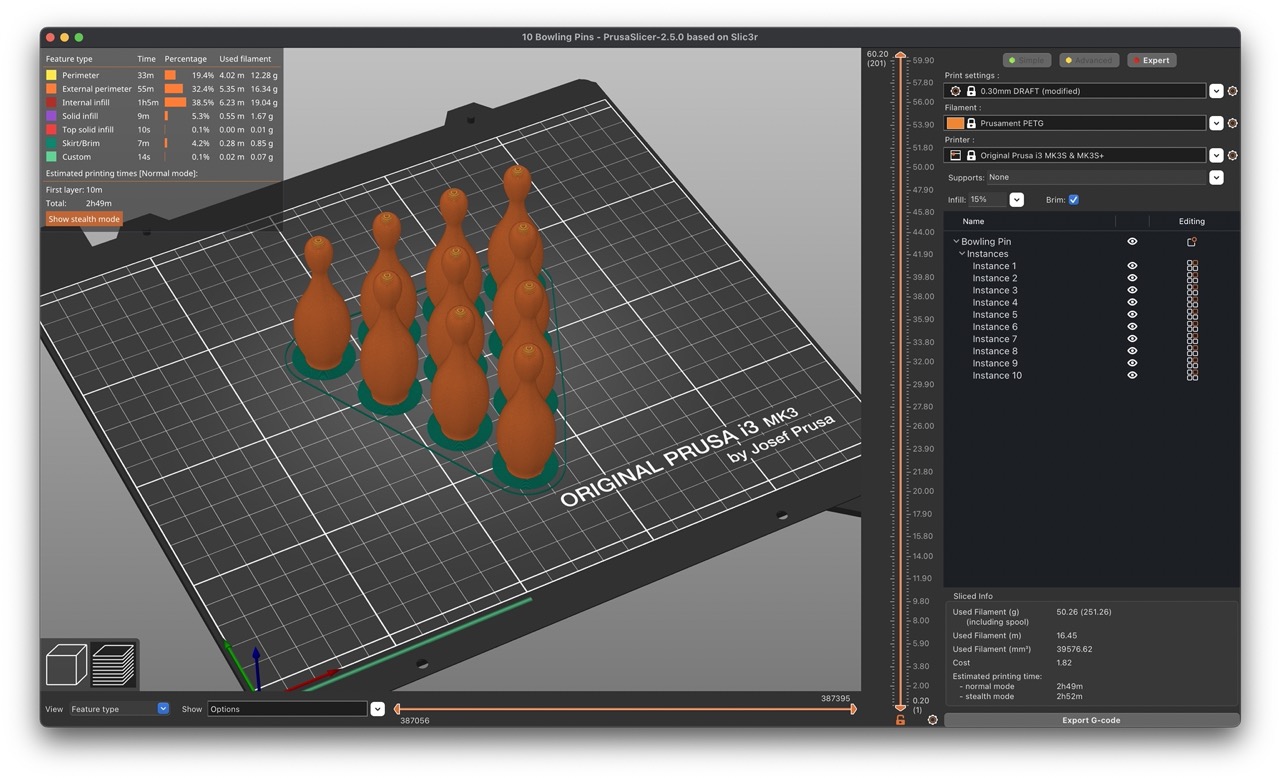The width and height of the screenshot is (1280, 780).
Task: Hide Instance 10 with its eye icon
Action: pyautogui.click(x=1132, y=375)
